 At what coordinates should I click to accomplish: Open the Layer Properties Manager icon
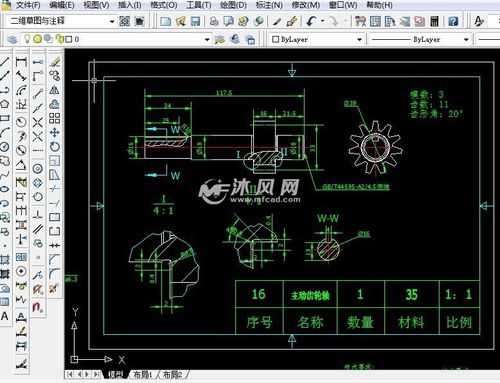(12, 39)
